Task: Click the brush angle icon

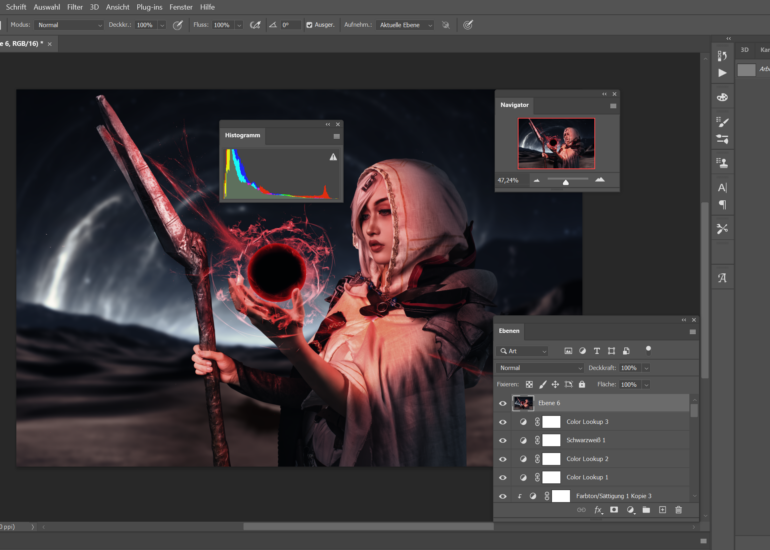Action: pos(273,25)
